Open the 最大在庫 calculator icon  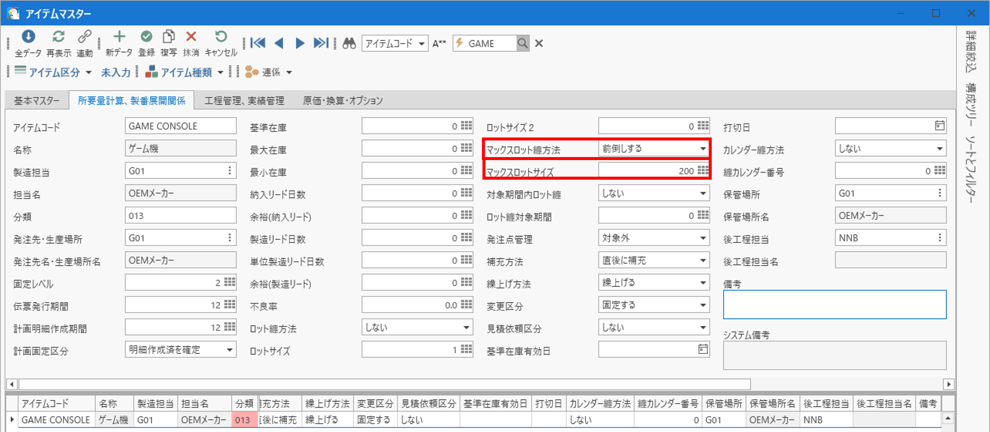coord(466,148)
